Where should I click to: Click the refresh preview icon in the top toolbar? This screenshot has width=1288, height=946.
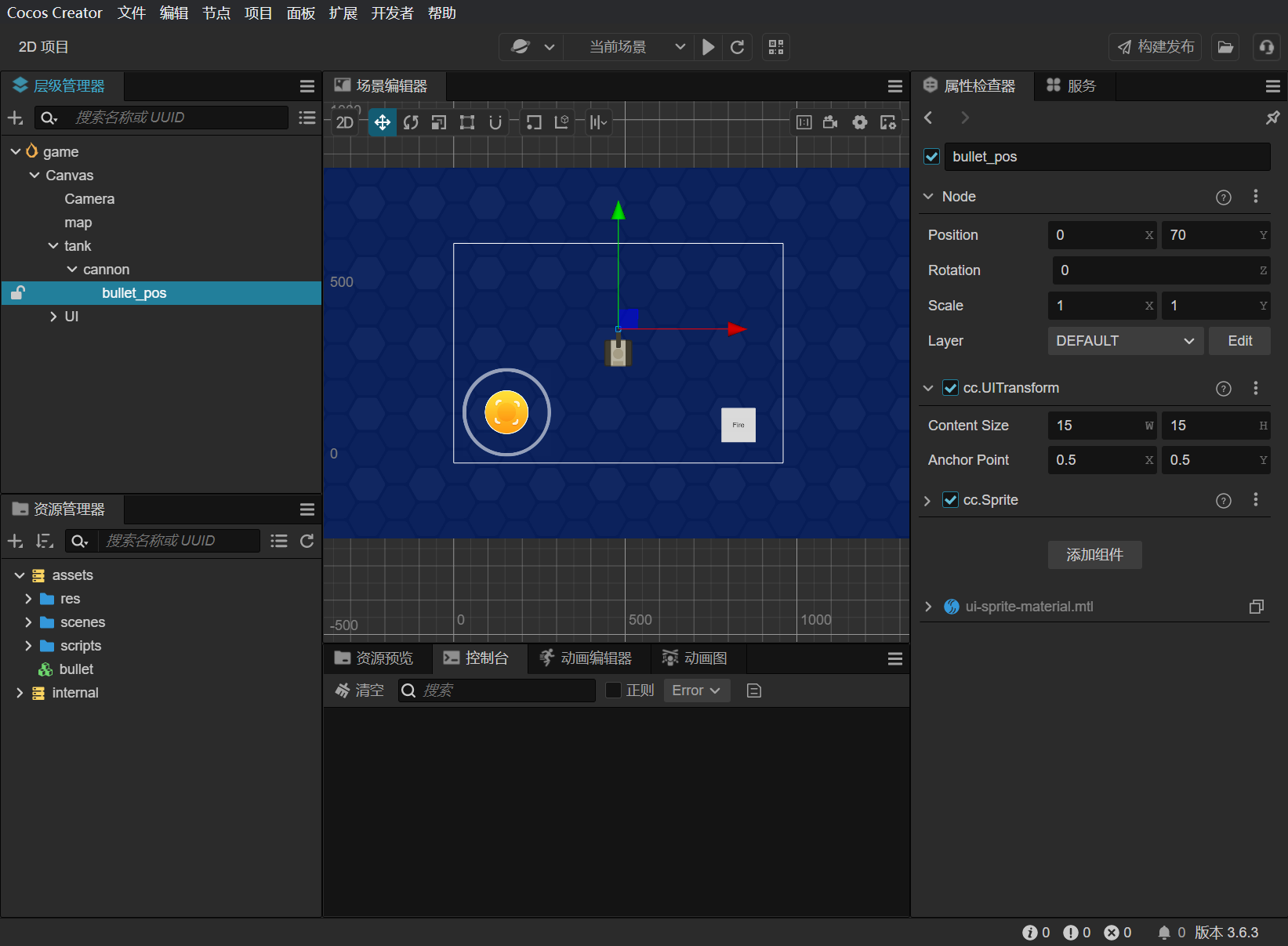737,47
